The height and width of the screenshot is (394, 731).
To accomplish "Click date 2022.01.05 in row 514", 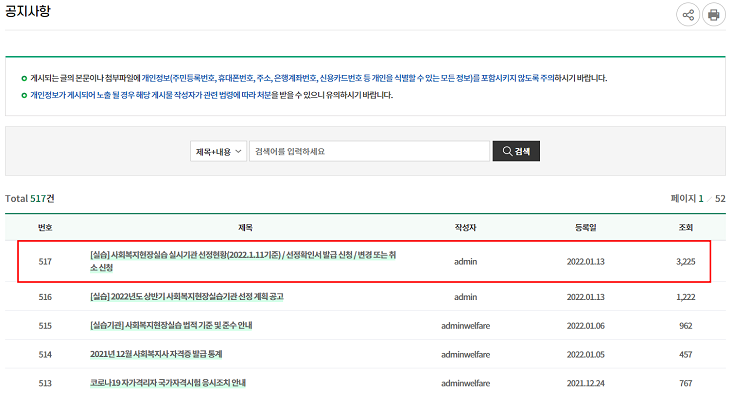I will [x=586, y=355].
